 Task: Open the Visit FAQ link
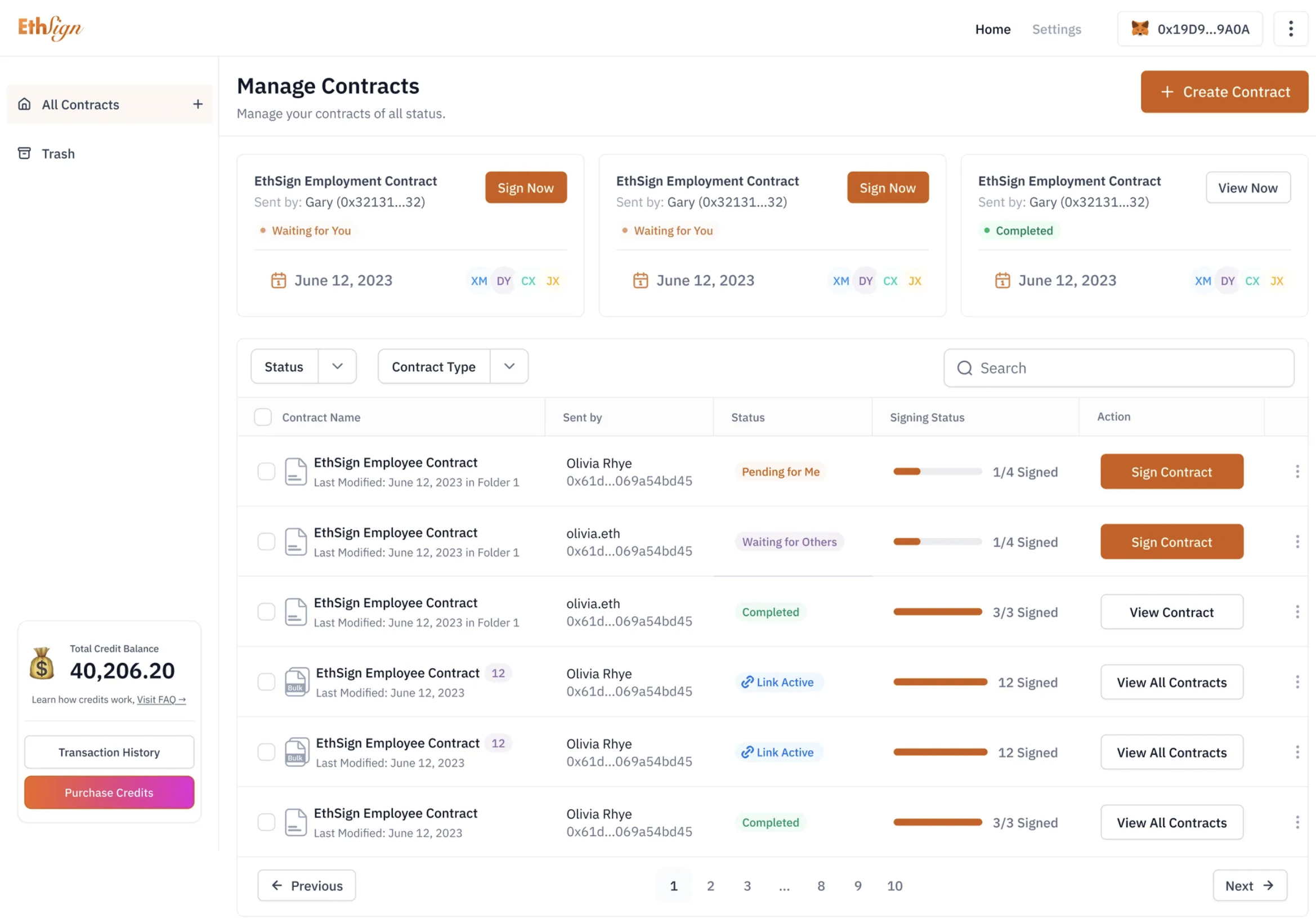161,700
